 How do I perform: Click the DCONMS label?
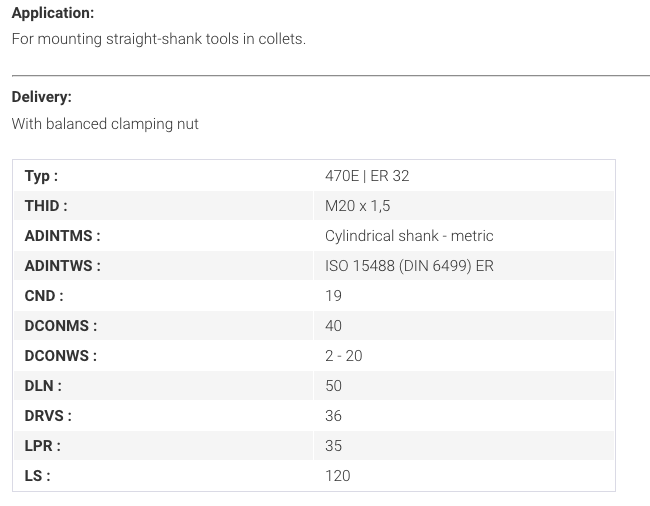61,326
